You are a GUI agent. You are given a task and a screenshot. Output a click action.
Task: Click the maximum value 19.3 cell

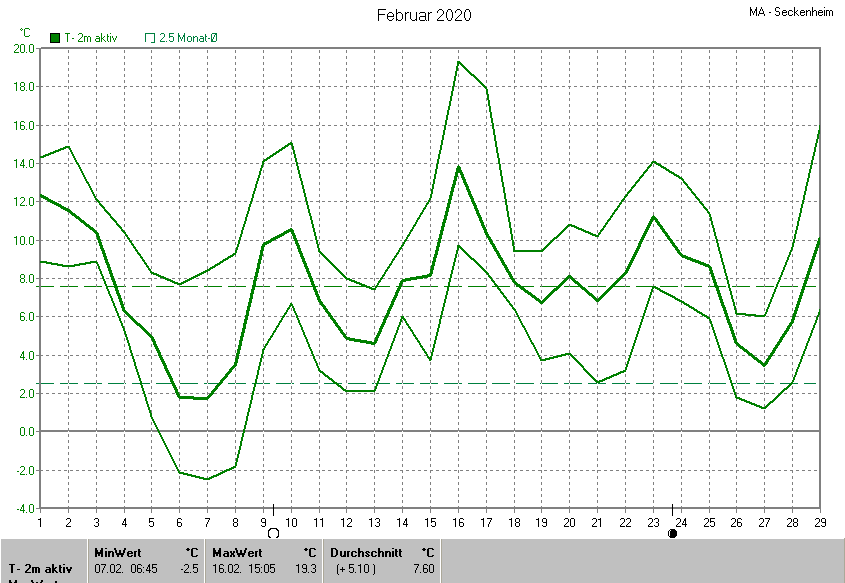[x=306, y=568]
